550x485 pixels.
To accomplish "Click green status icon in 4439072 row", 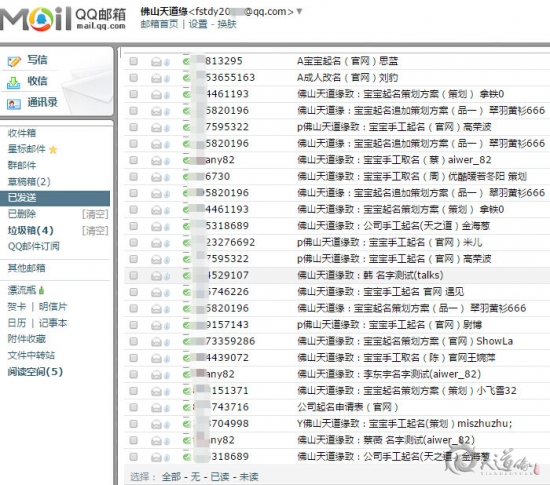I will (186, 358).
